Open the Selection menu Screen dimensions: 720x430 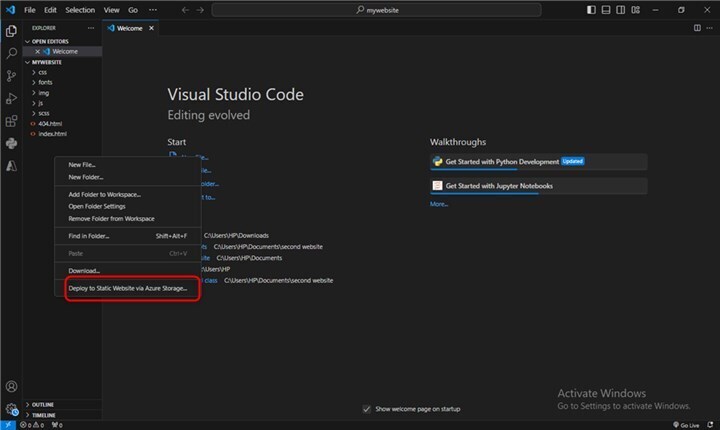[80, 10]
